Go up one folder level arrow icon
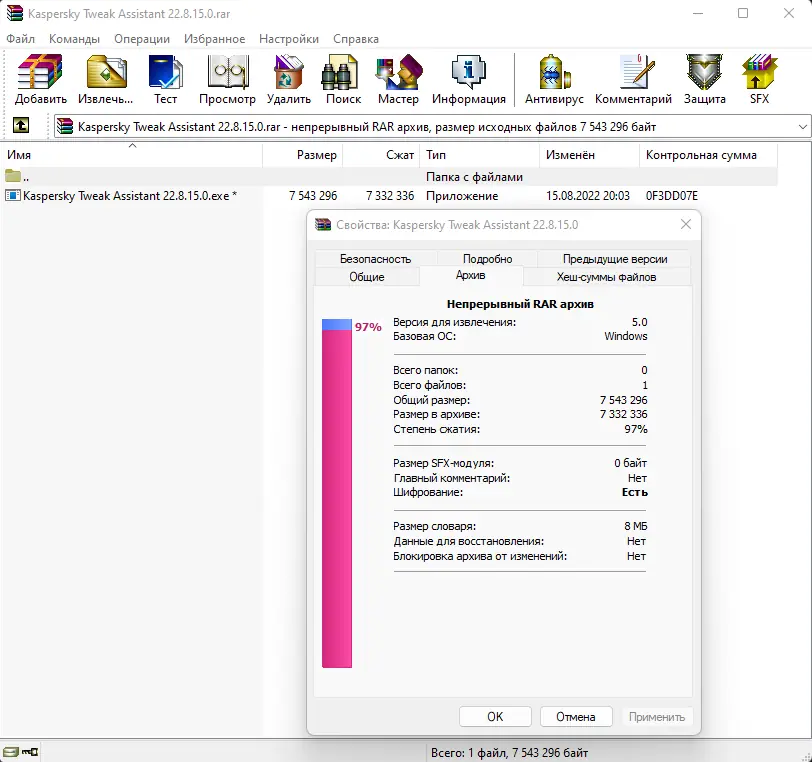This screenshot has width=812, height=762. [x=21, y=125]
